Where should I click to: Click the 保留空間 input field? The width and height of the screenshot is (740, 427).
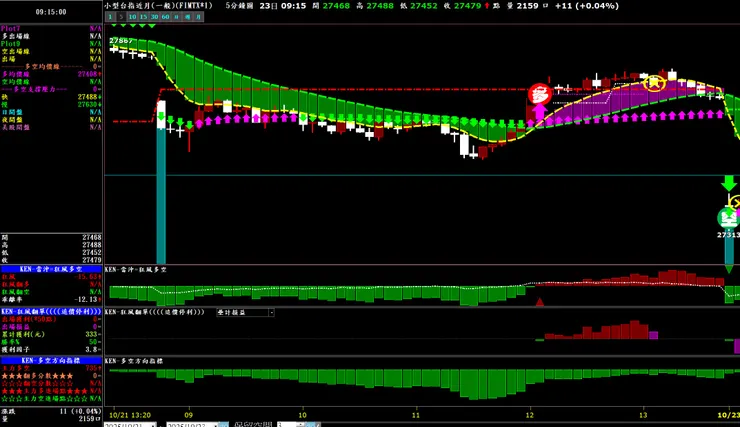click(288, 425)
